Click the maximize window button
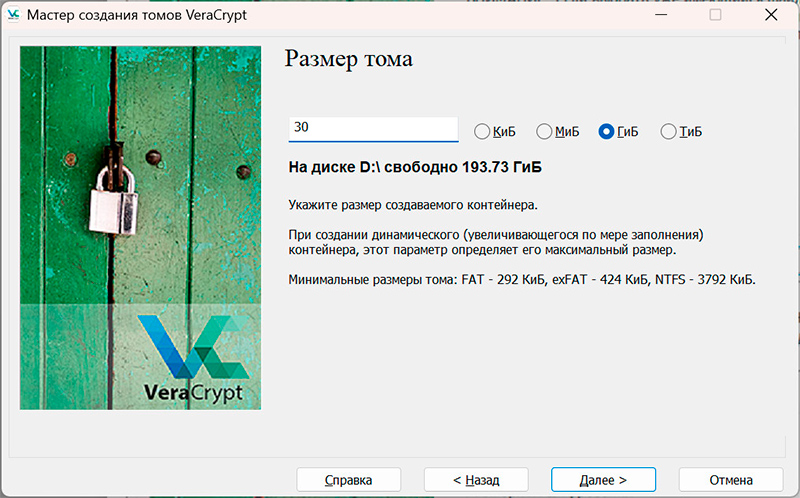The height and width of the screenshot is (498, 800). click(715, 15)
